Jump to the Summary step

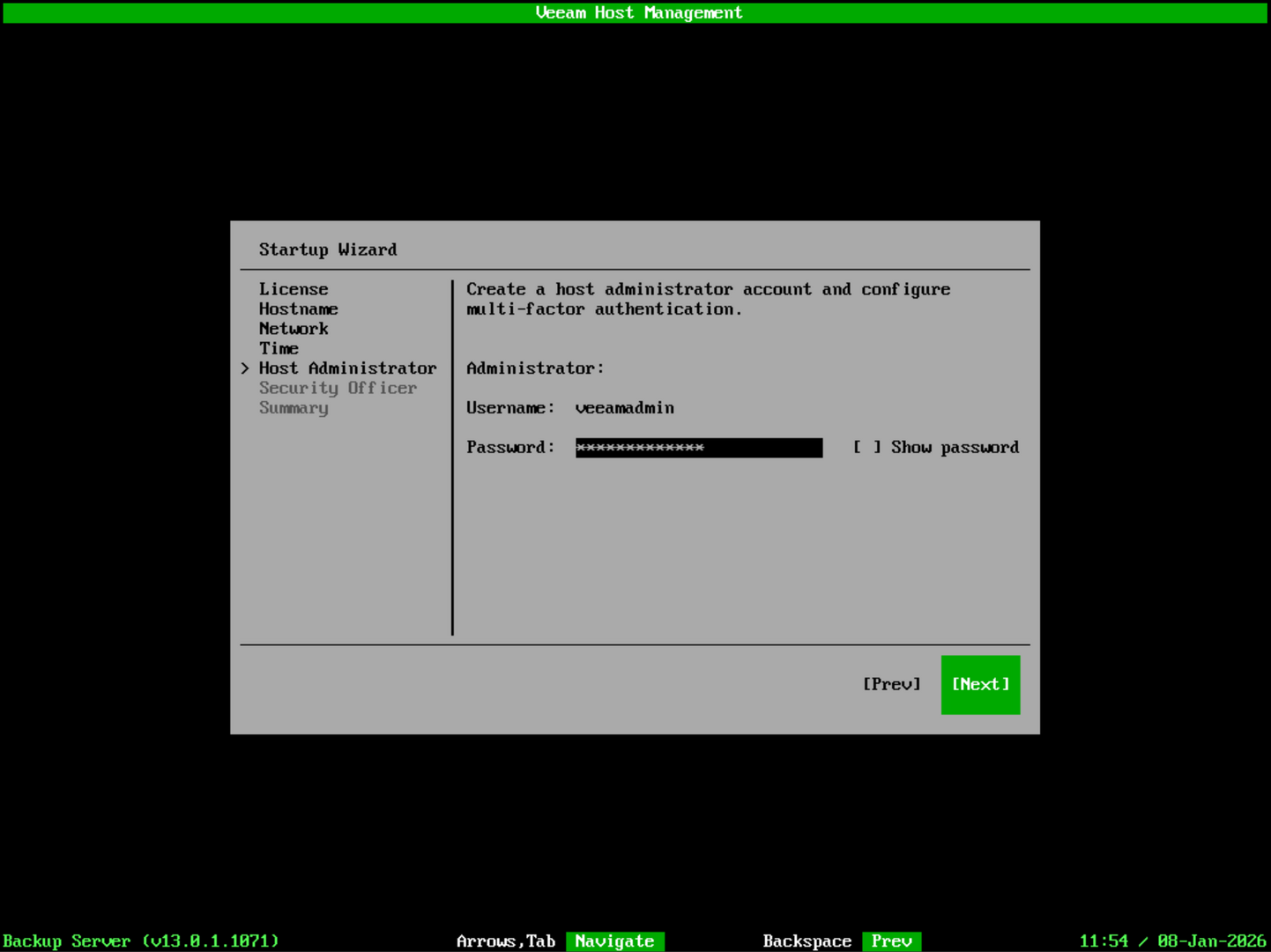point(294,407)
